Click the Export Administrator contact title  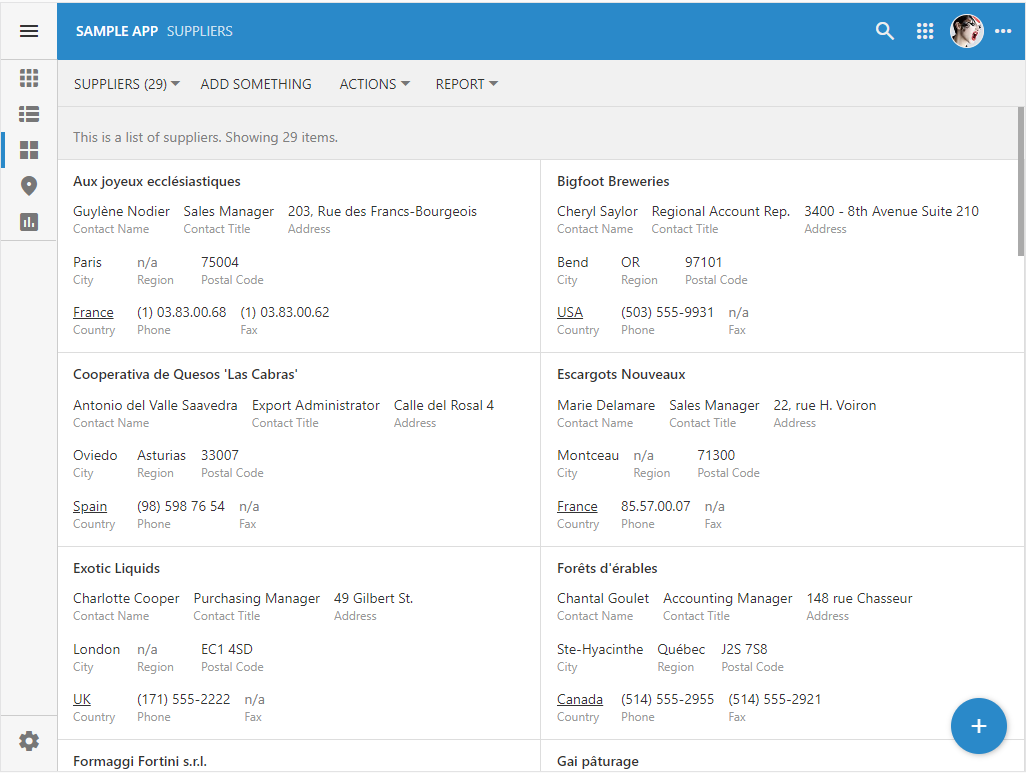point(315,405)
